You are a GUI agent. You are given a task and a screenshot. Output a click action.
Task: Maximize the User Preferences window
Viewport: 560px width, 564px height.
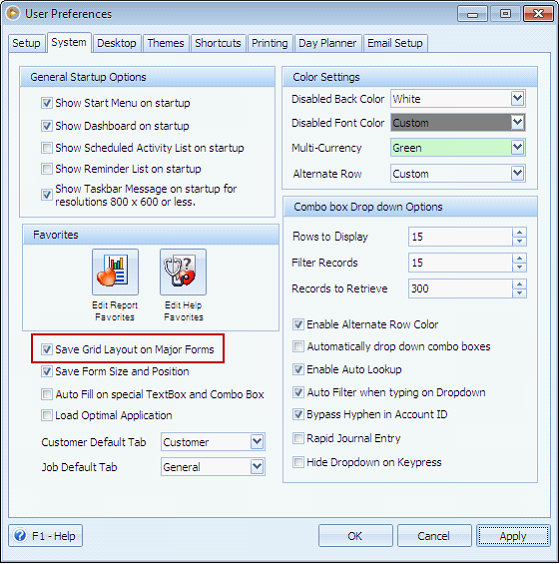pos(505,14)
